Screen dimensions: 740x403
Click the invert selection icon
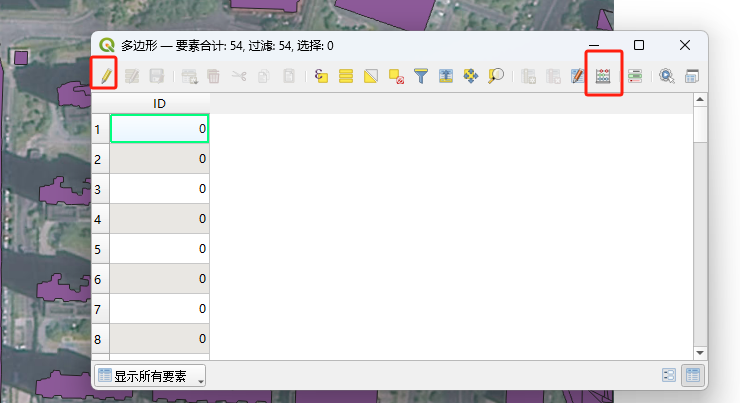[371, 75]
